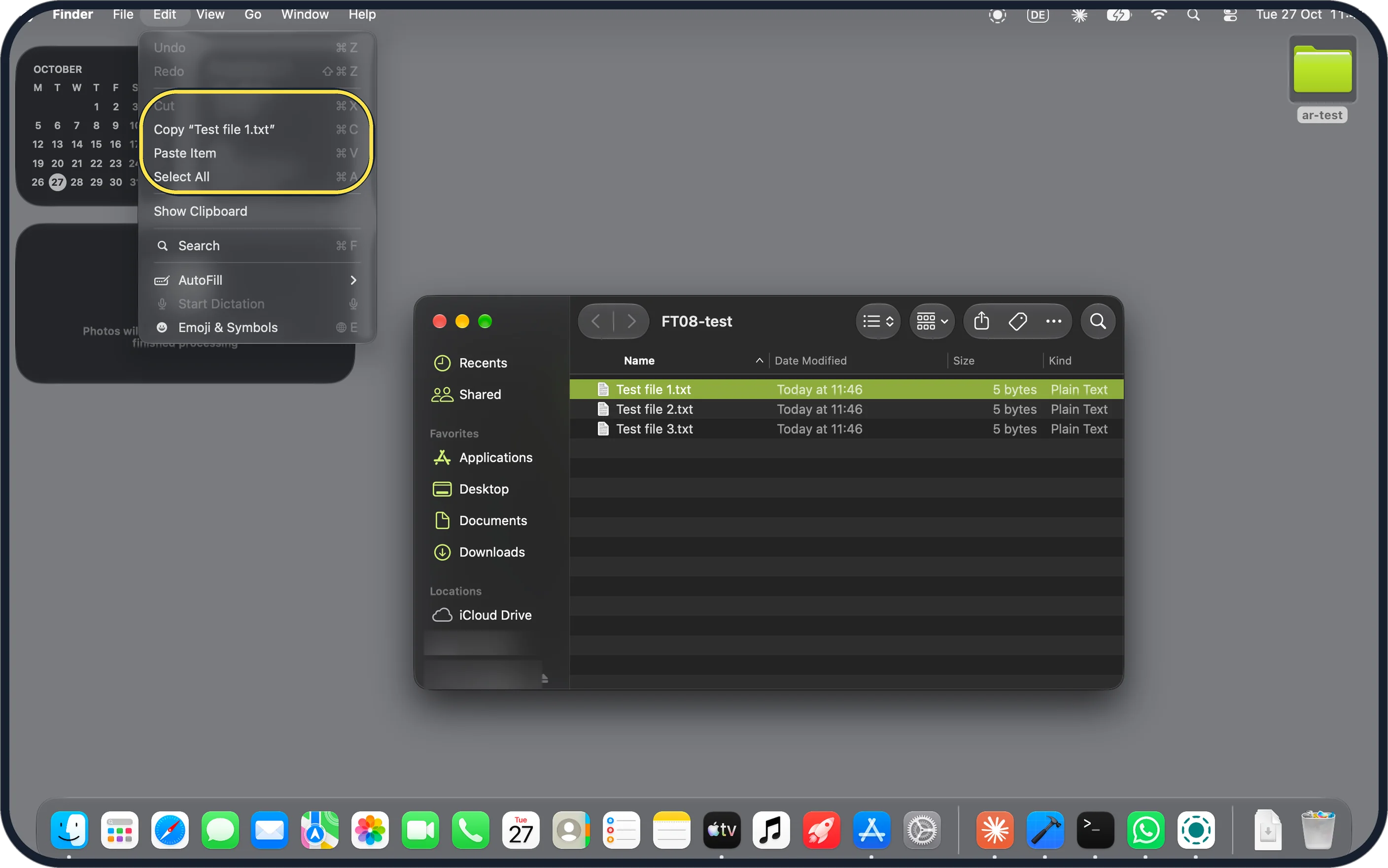Select Downloads in Finder sidebar
The height and width of the screenshot is (868, 1388).
pyautogui.click(x=491, y=552)
